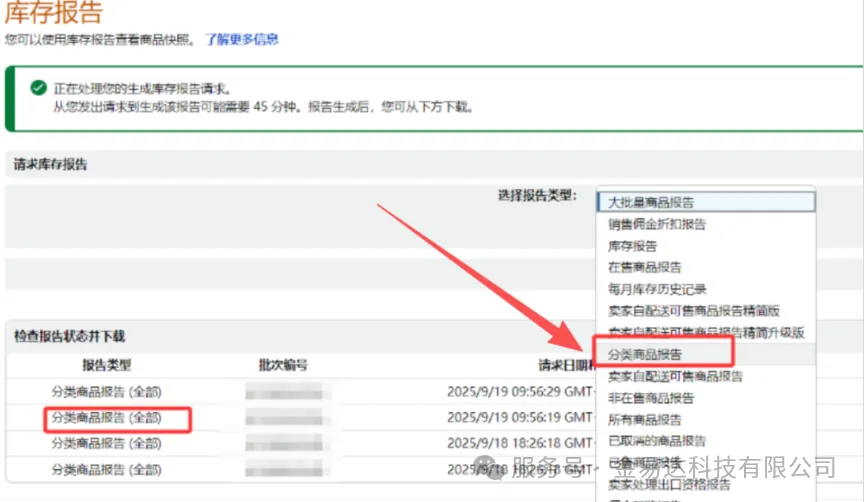Pick the 库存报告 dropdown option
This screenshot has height=502, width=864.
(x=632, y=246)
